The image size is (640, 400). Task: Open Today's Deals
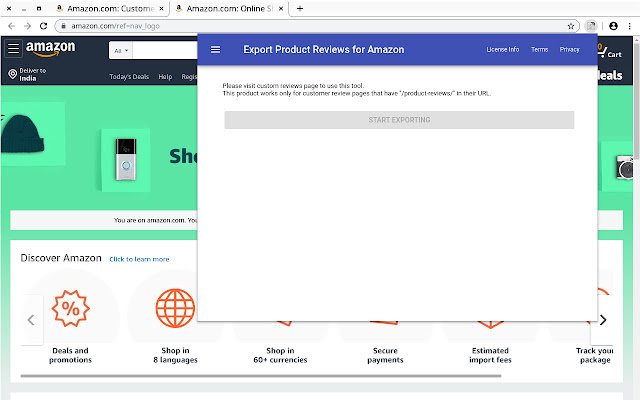(x=129, y=77)
